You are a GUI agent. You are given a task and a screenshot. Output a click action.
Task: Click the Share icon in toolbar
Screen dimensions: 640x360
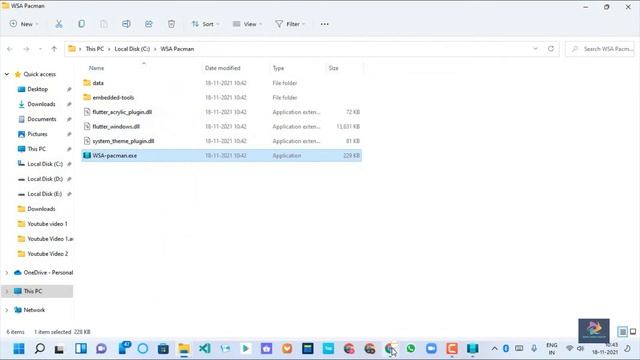(149, 24)
